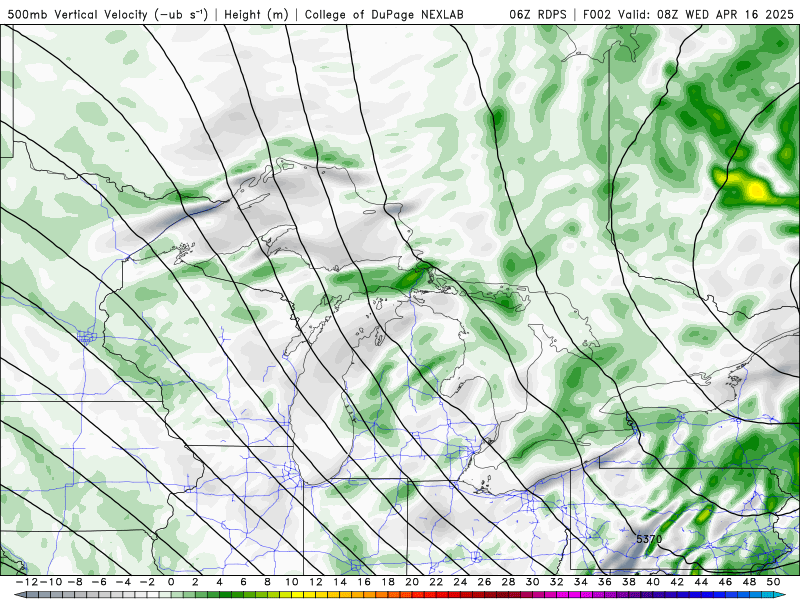Click the 26 label on the color scale
The width and height of the screenshot is (800, 600).
(484, 582)
